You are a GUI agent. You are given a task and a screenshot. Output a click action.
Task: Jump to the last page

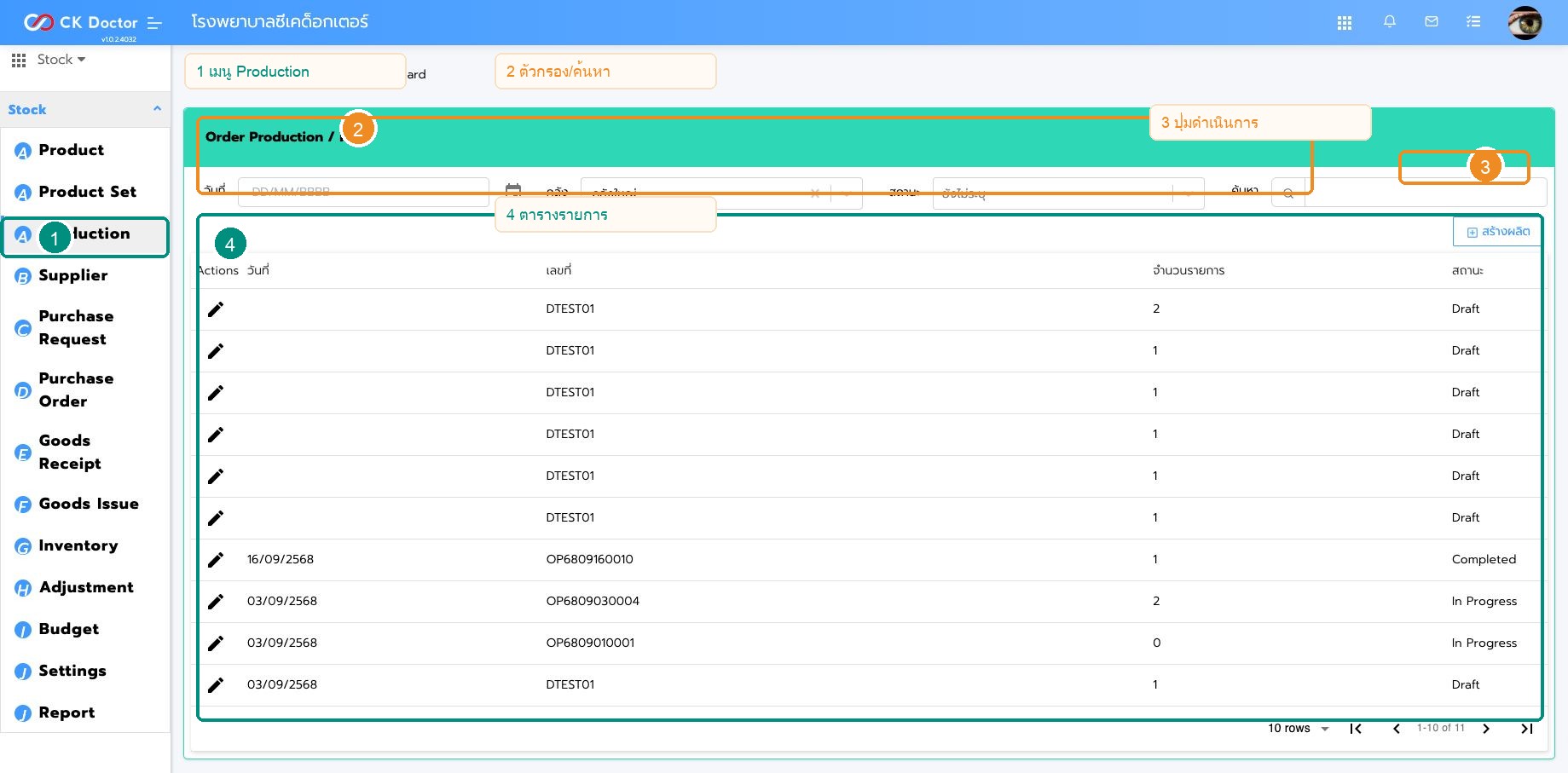(1527, 729)
